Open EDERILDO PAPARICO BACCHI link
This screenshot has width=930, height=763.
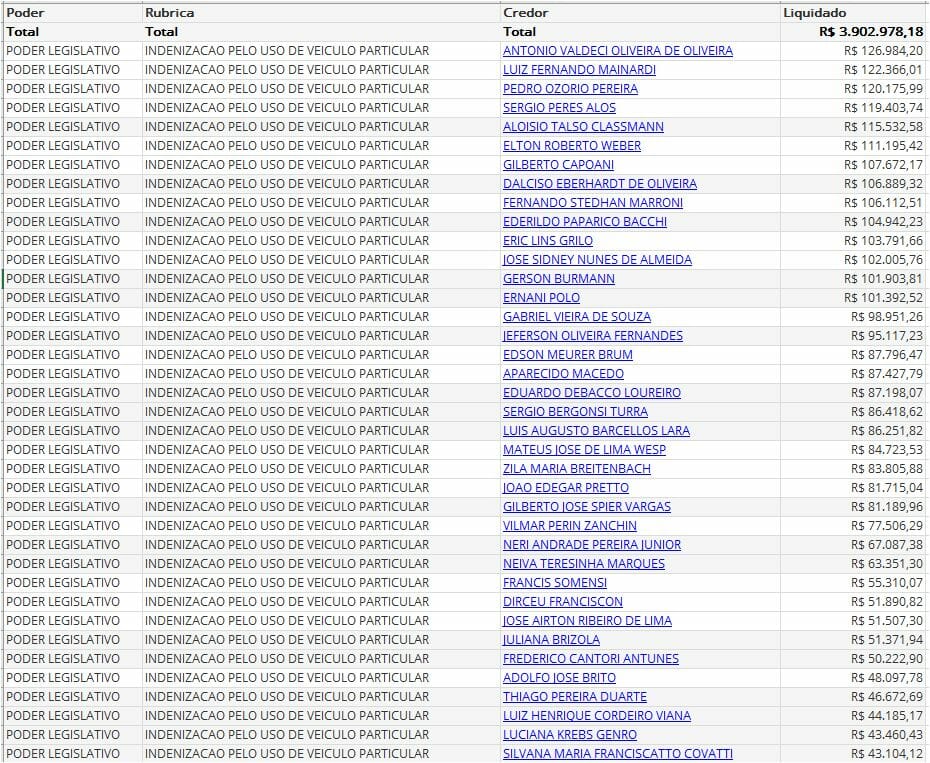click(x=585, y=222)
